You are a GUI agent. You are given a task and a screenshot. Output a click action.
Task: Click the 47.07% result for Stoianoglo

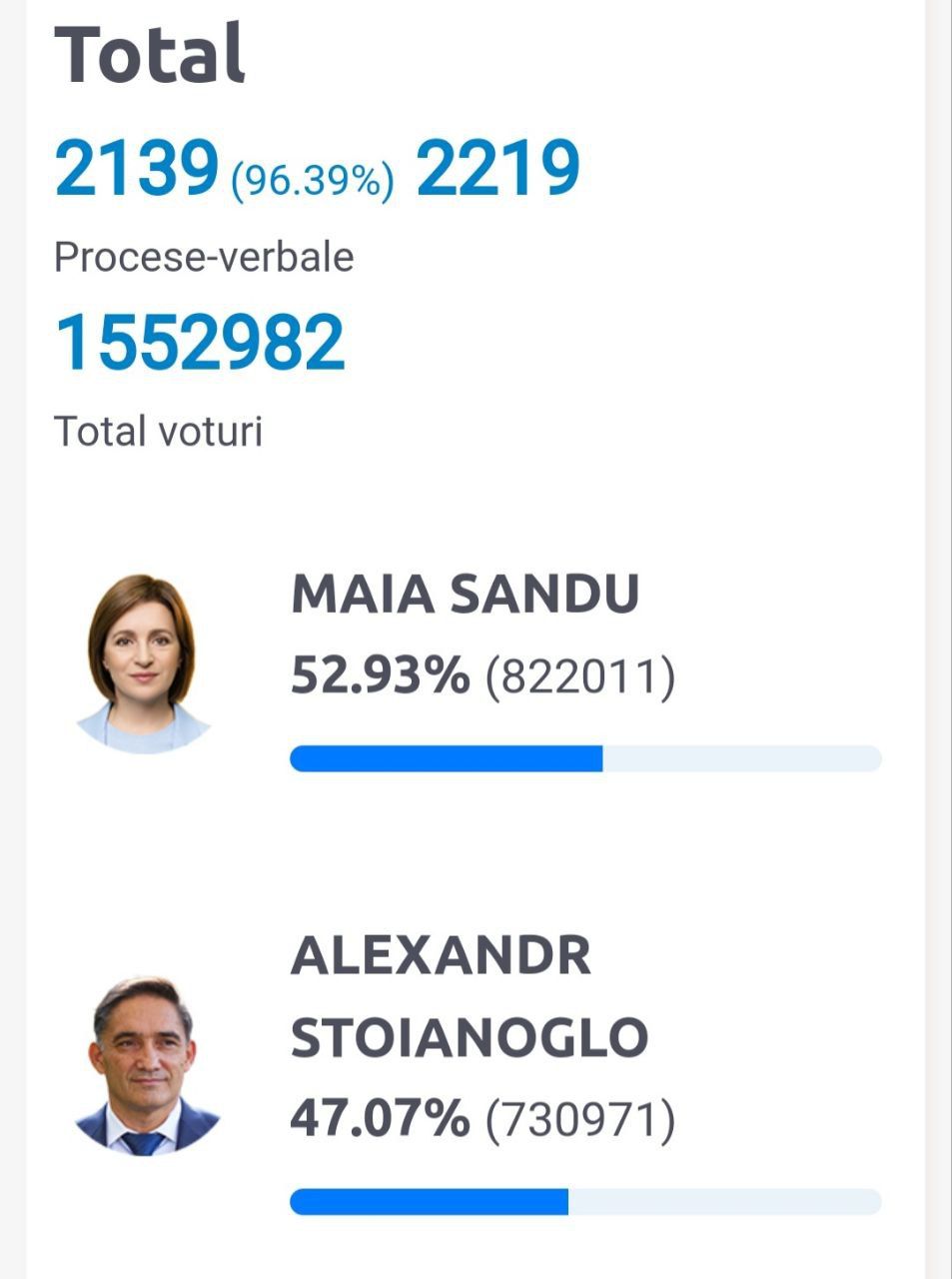pyautogui.click(x=380, y=1118)
